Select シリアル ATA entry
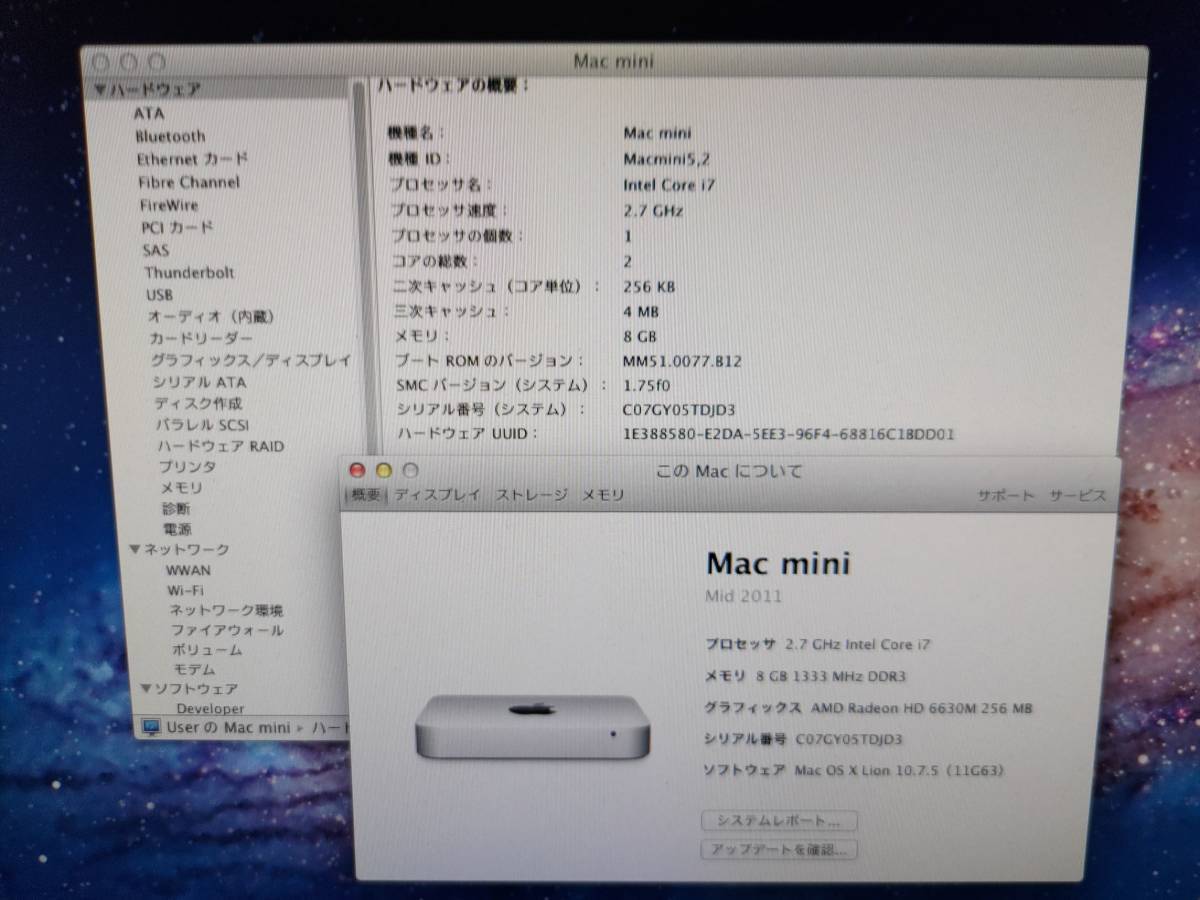 199,382
